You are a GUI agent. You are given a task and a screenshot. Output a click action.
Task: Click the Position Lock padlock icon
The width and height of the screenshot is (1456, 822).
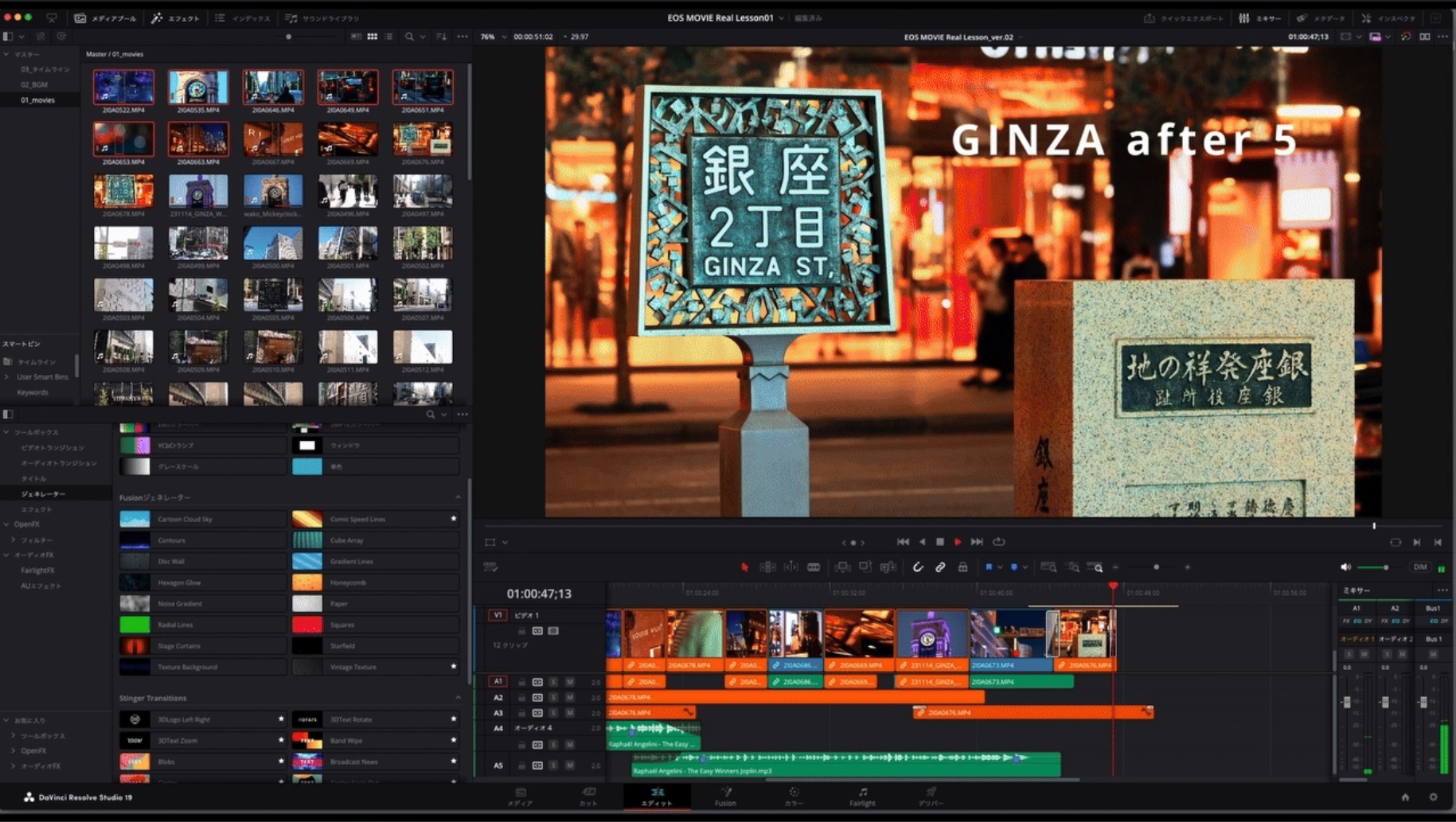click(x=962, y=567)
